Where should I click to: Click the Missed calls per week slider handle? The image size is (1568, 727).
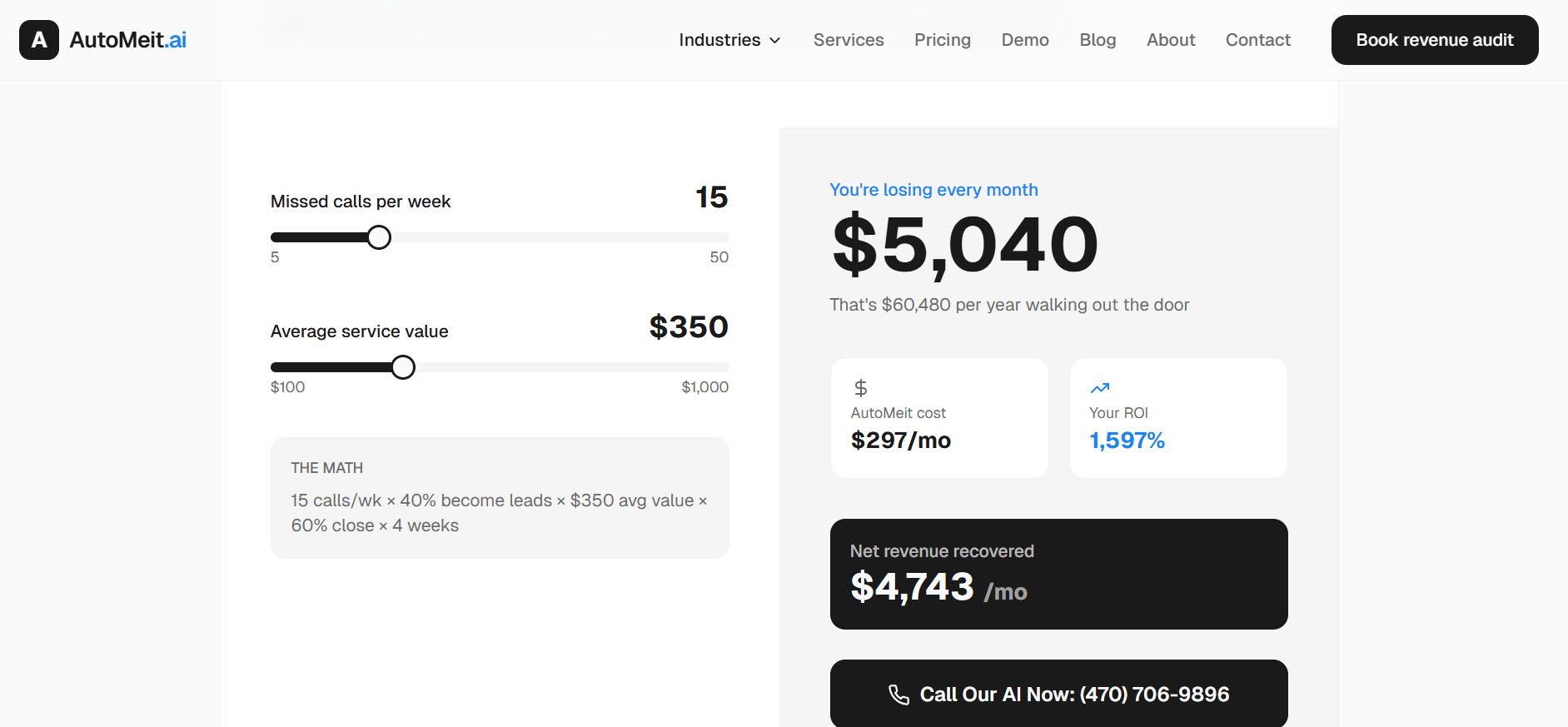tap(379, 237)
